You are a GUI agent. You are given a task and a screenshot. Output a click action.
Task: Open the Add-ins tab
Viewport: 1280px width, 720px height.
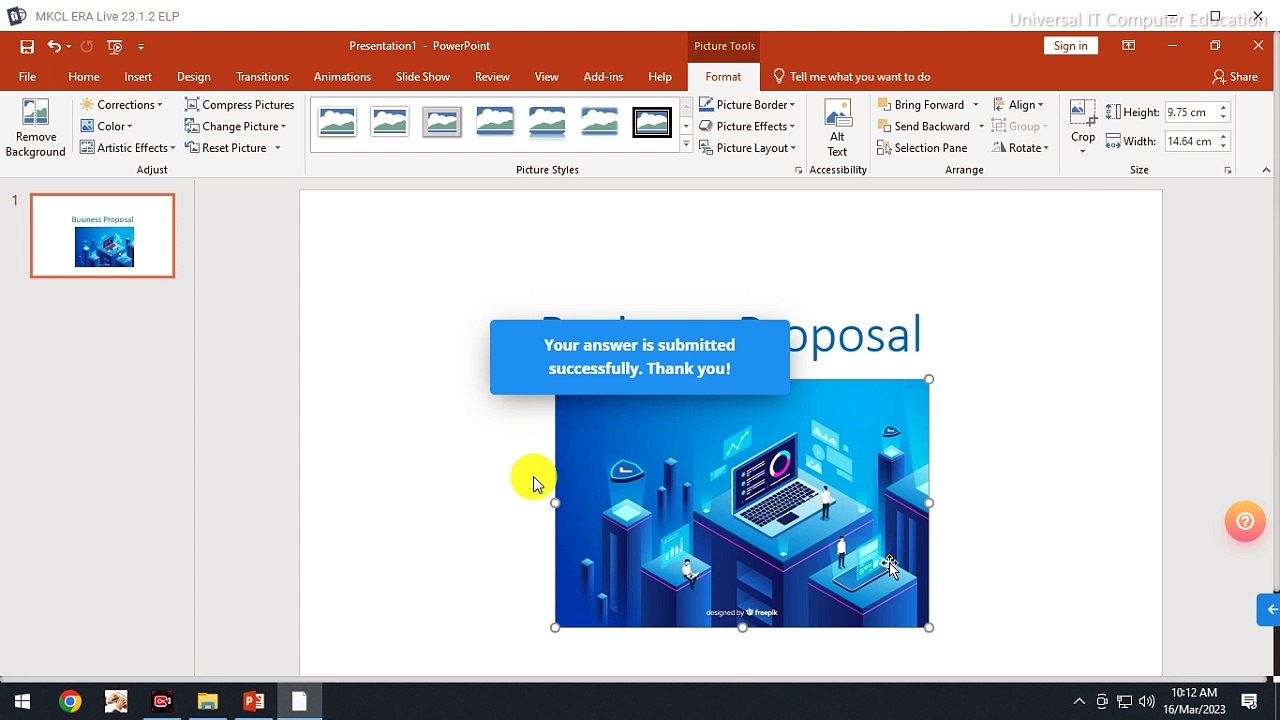pos(603,77)
